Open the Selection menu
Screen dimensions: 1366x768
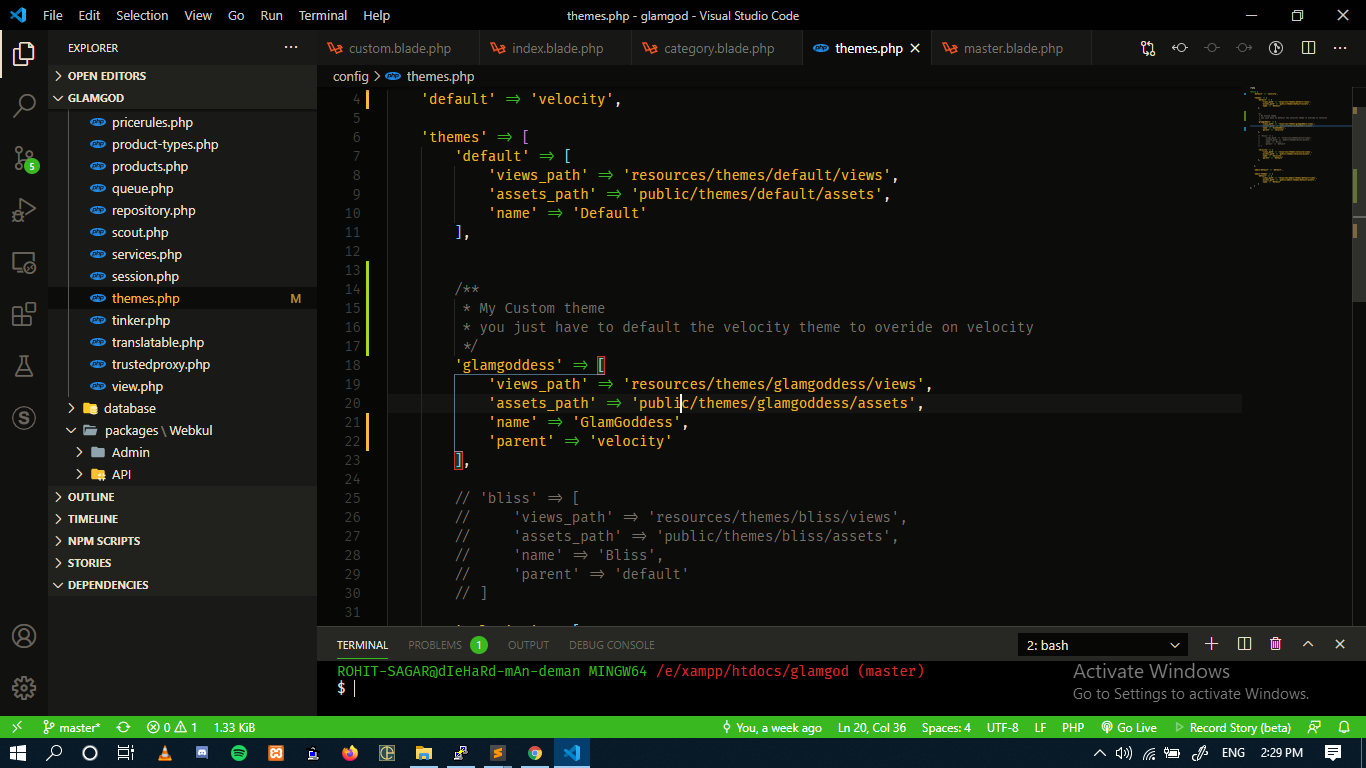(x=142, y=16)
